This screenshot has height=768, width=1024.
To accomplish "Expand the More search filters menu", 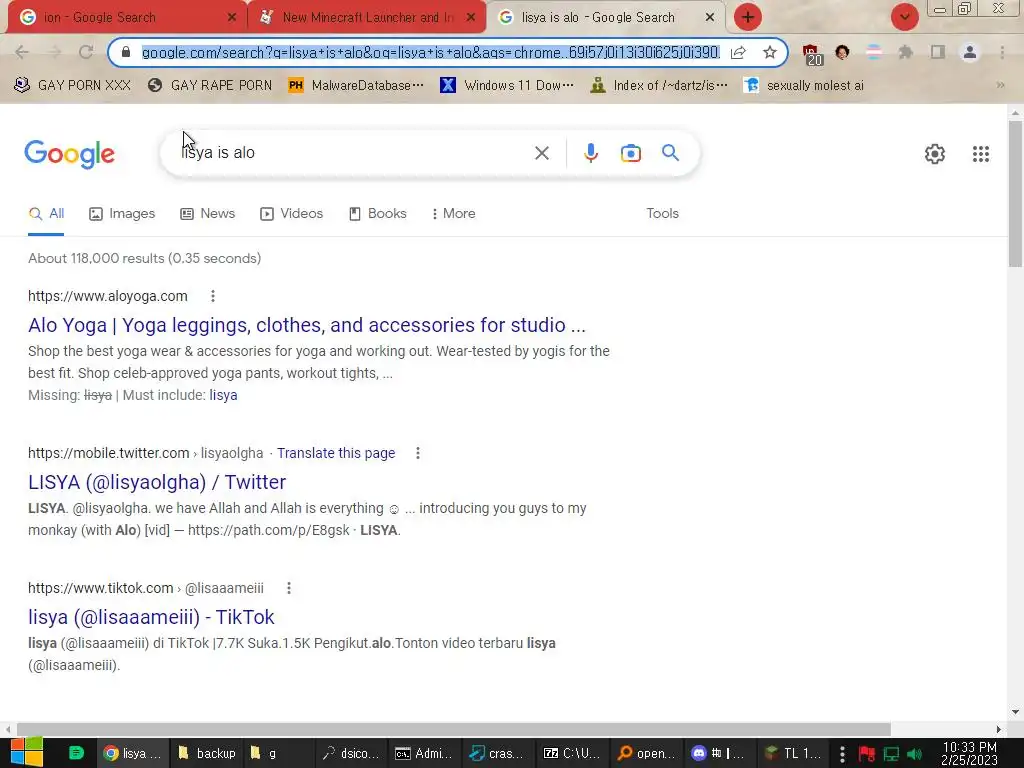I will click(x=453, y=214).
